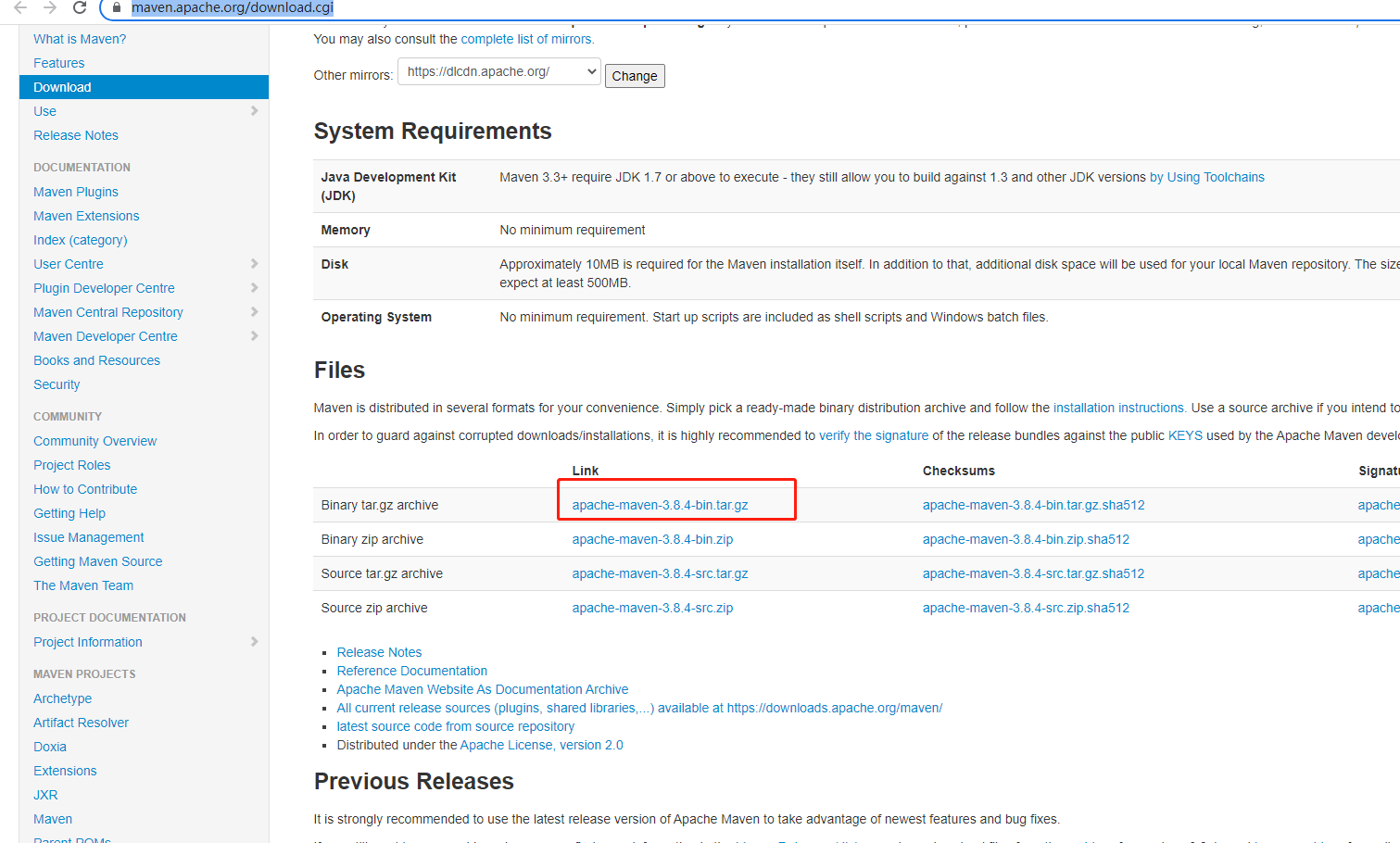Open installation instructions link
1400x843 pixels.
(x=1119, y=408)
